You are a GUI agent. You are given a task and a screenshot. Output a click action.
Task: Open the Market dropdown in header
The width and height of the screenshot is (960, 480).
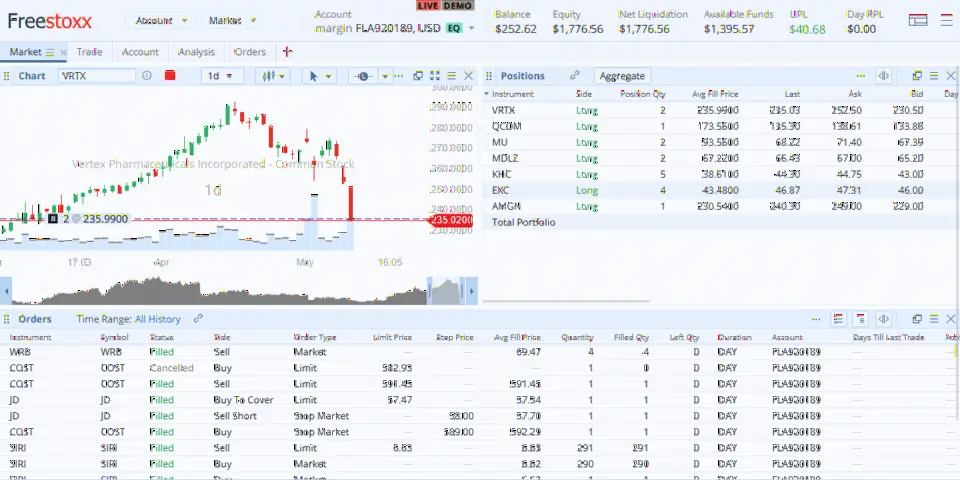pos(233,20)
